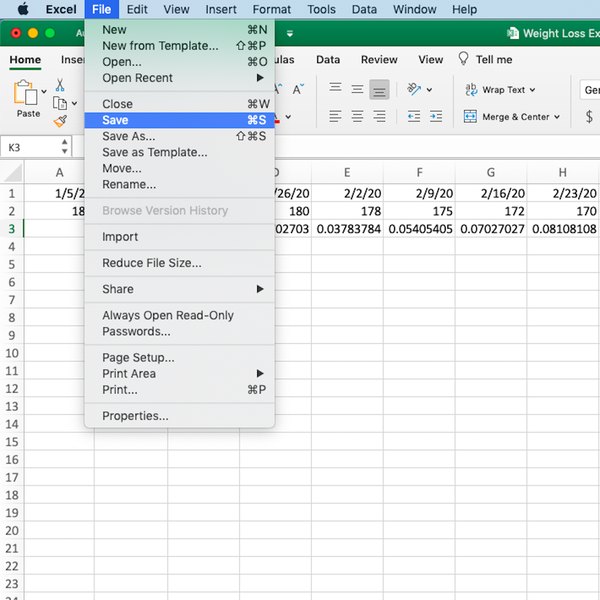Click the Tell me lightbulb icon
This screenshot has width=600, height=600.
pos(463,59)
